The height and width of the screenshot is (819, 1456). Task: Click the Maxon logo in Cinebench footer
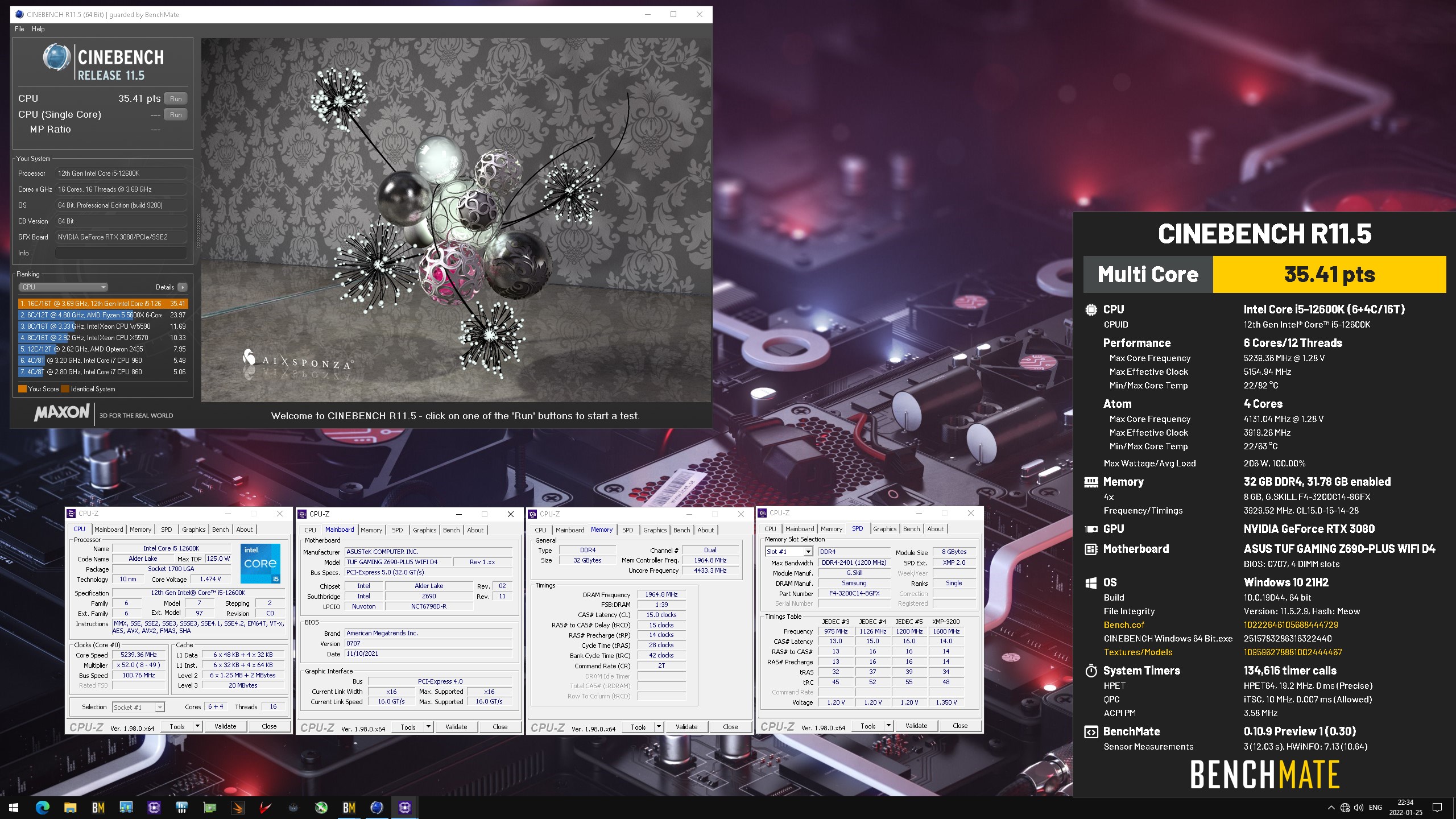click(62, 413)
